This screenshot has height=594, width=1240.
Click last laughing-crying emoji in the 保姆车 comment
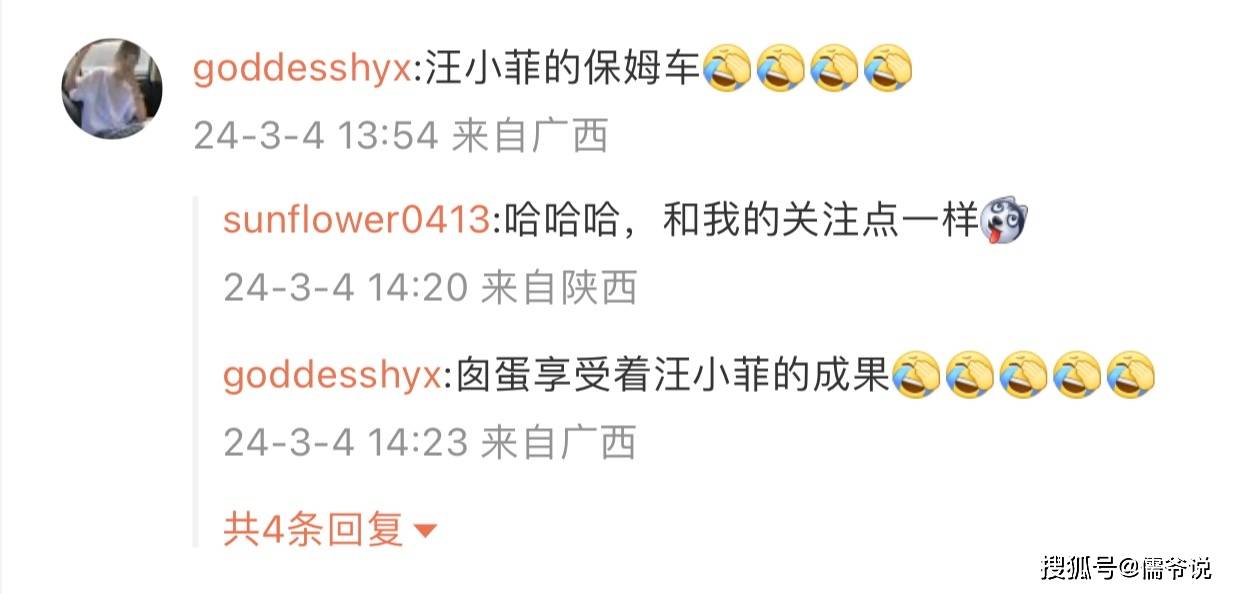point(888,71)
